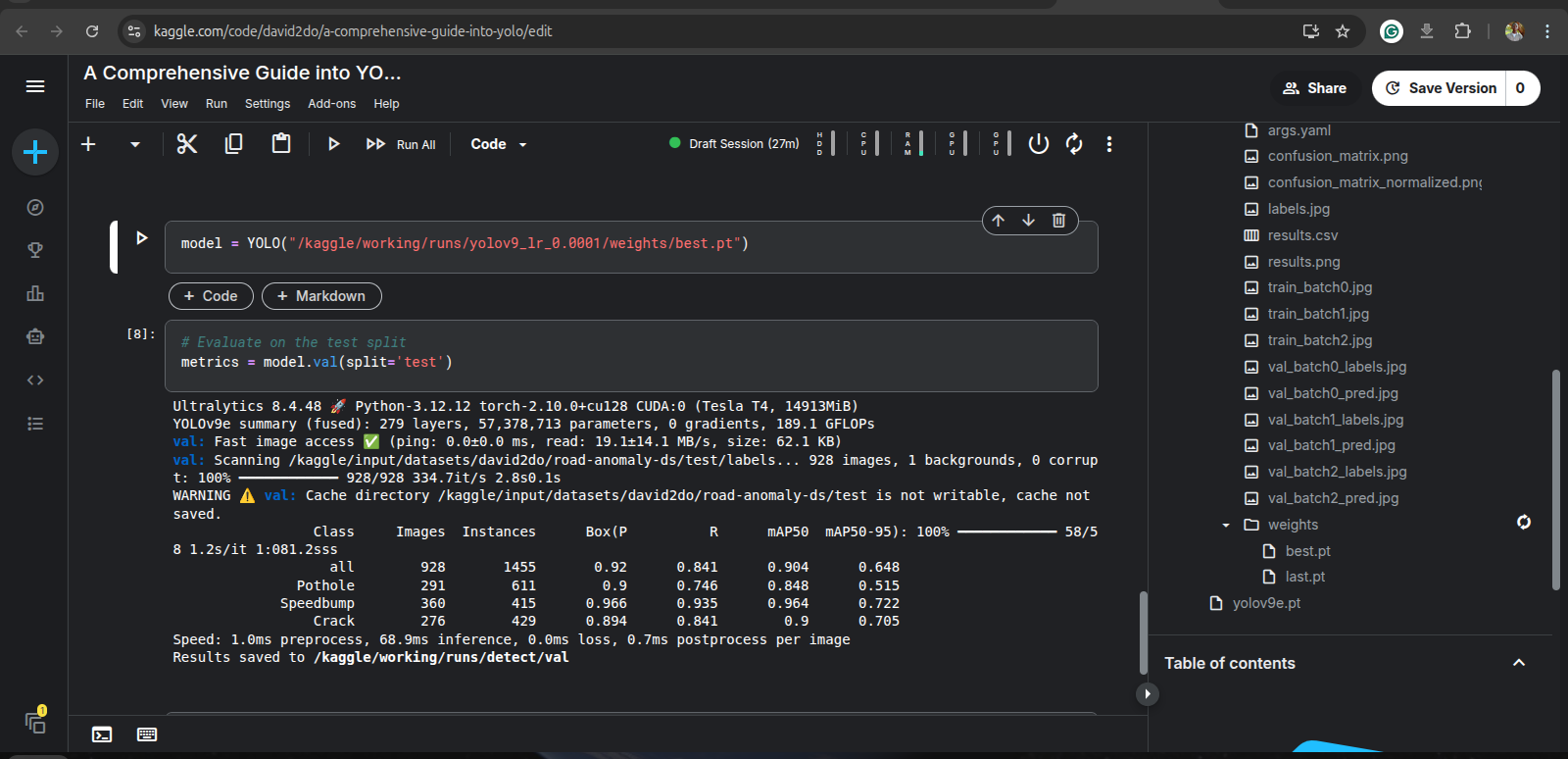Image resolution: width=1568 pixels, height=759 pixels.
Task: Click the CPU usage meter
Action: (x=869, y=144)
